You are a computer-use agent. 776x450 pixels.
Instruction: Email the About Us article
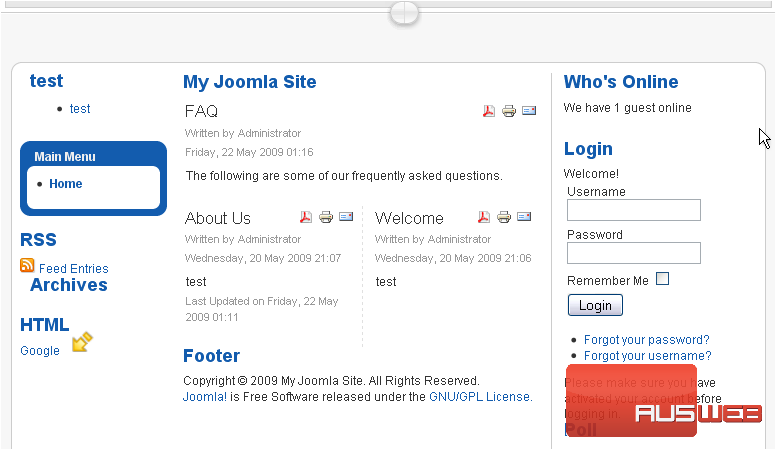[346, 217]
